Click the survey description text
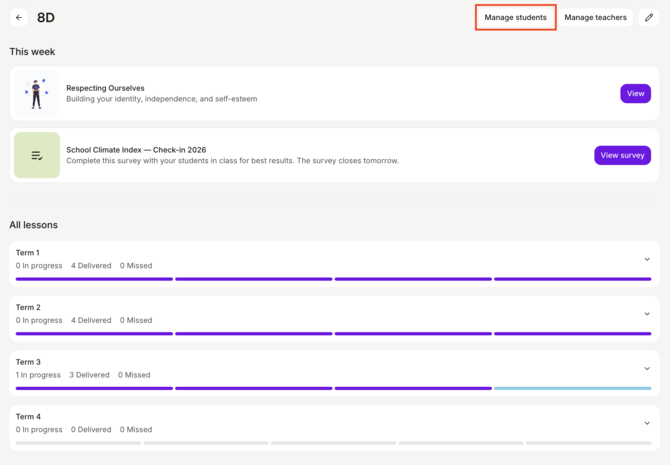Viewport: 670px width, 465px height. pyautogui.click(x=232, y=161)
